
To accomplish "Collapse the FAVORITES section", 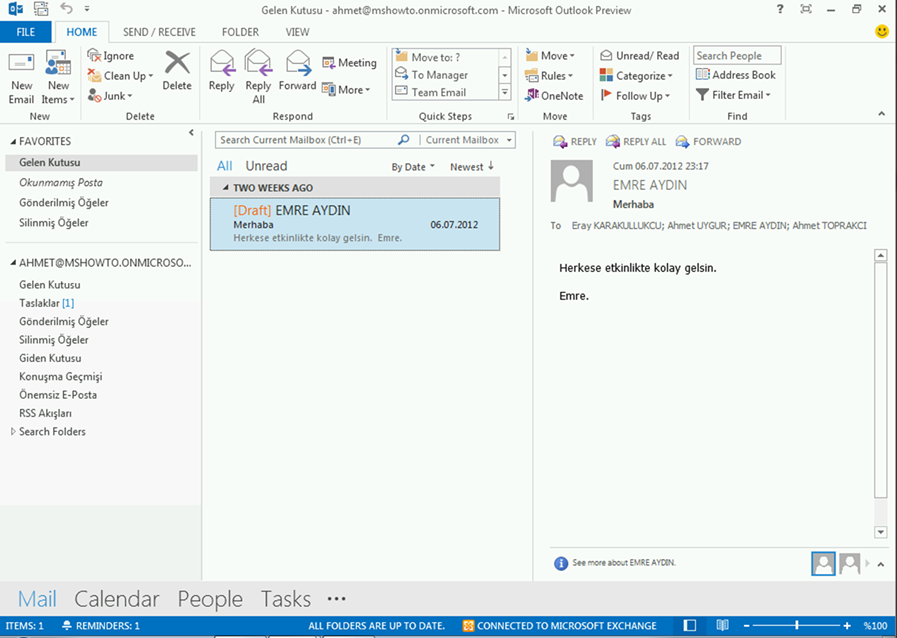I will tap(13, 141).
